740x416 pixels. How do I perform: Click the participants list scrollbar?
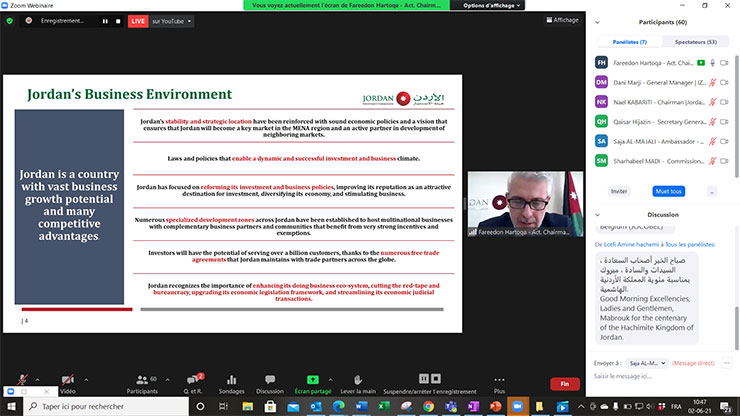pos(736,116)
